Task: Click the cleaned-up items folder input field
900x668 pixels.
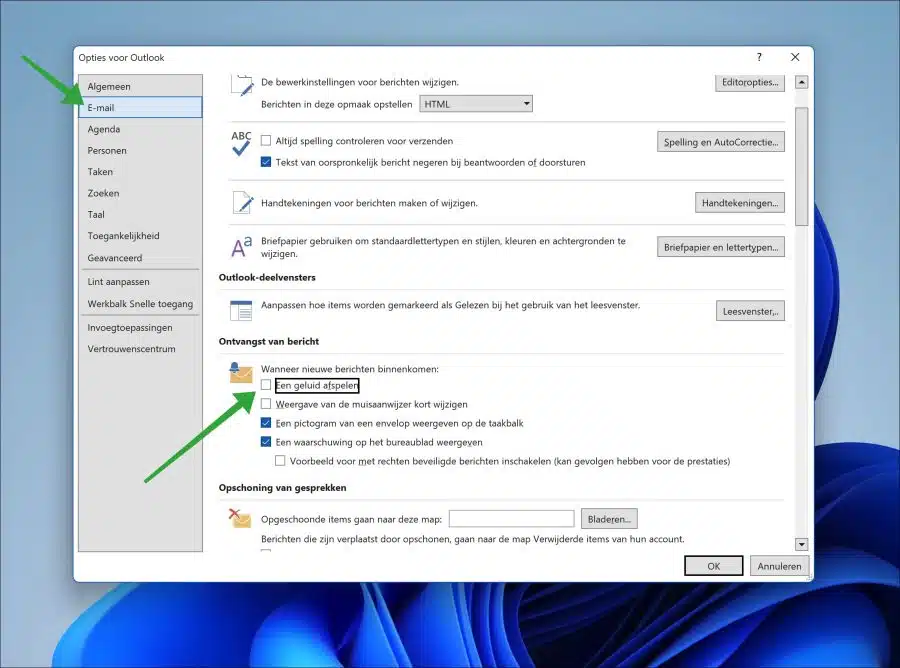Action: point(511,519)
